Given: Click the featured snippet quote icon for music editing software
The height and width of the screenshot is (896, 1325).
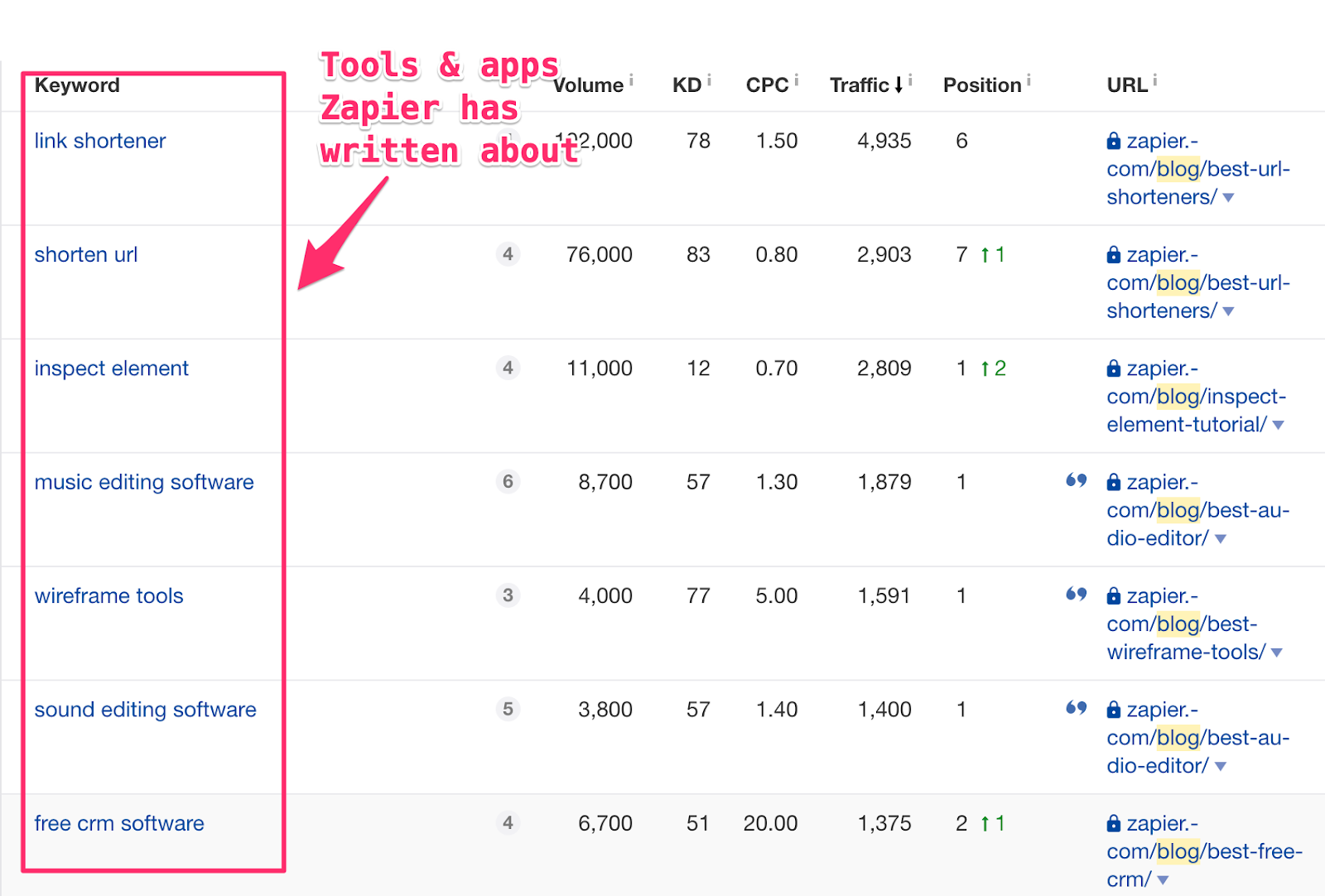Looking at the screenshot, I should coord(1076,480).
